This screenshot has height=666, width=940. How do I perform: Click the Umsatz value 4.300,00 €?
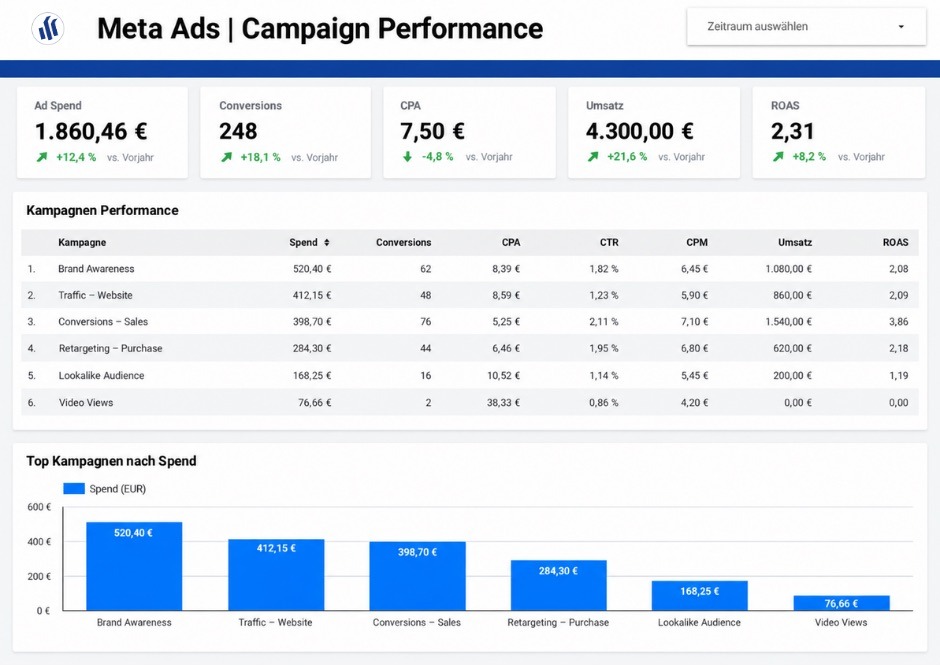[640, 131]
